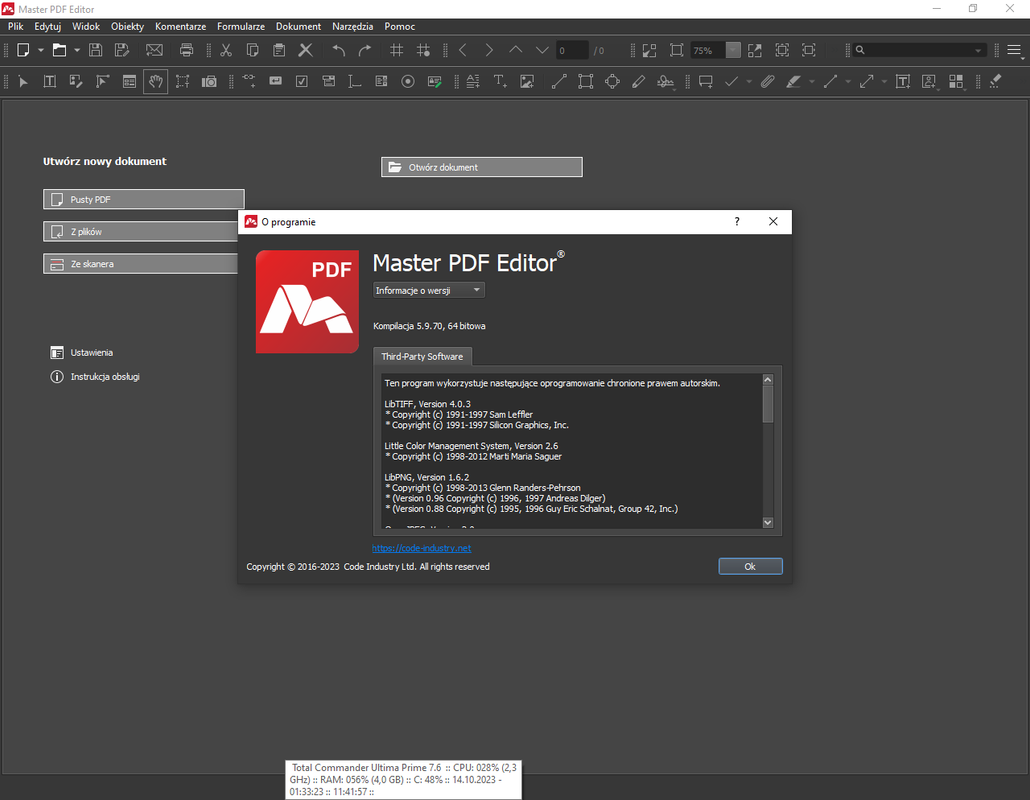
Task: Click the Save As icon with pencil
Action: [x=122, y=50]
